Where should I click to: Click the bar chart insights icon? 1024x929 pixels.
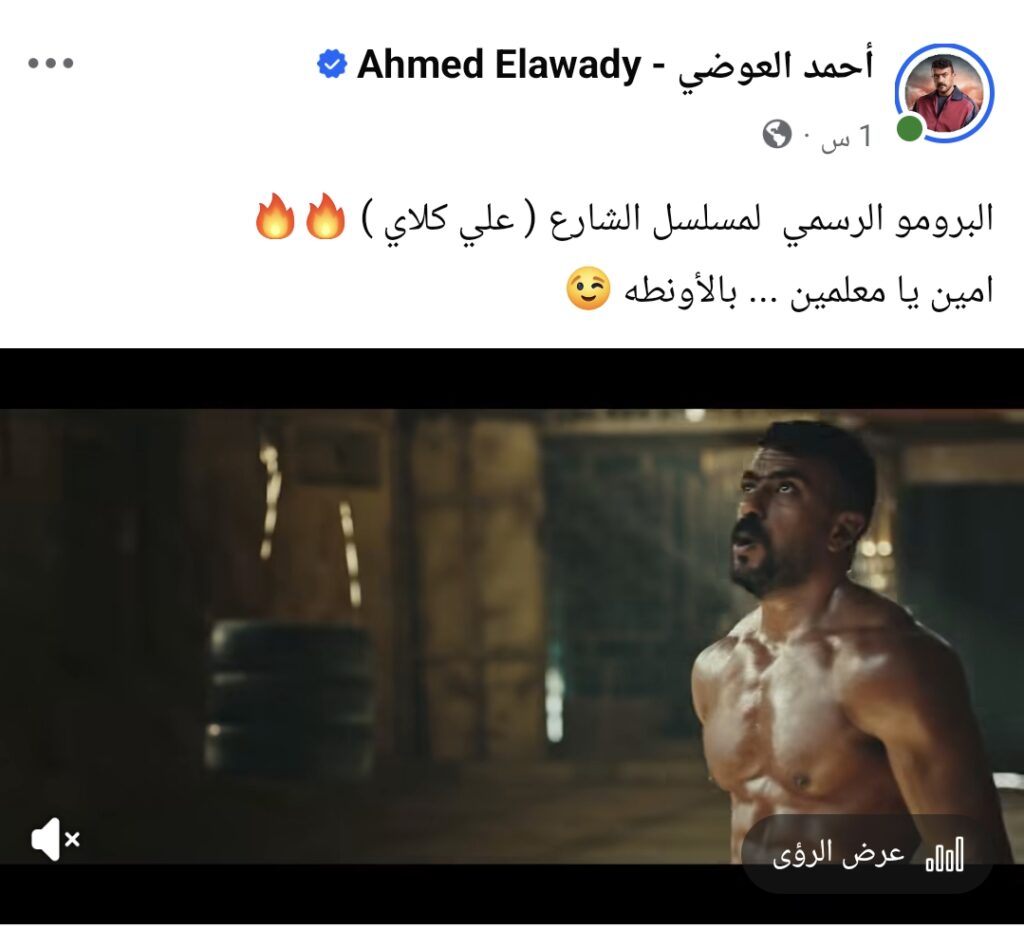(x=944, y=854)
